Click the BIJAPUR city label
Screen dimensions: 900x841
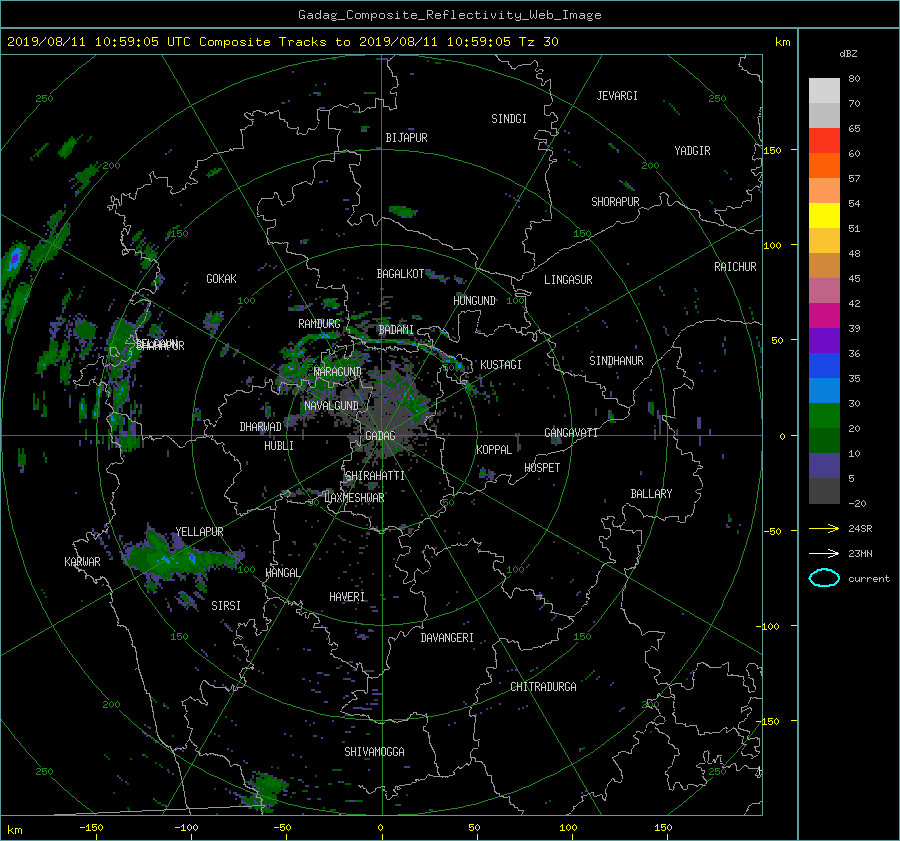pos(406,138)
